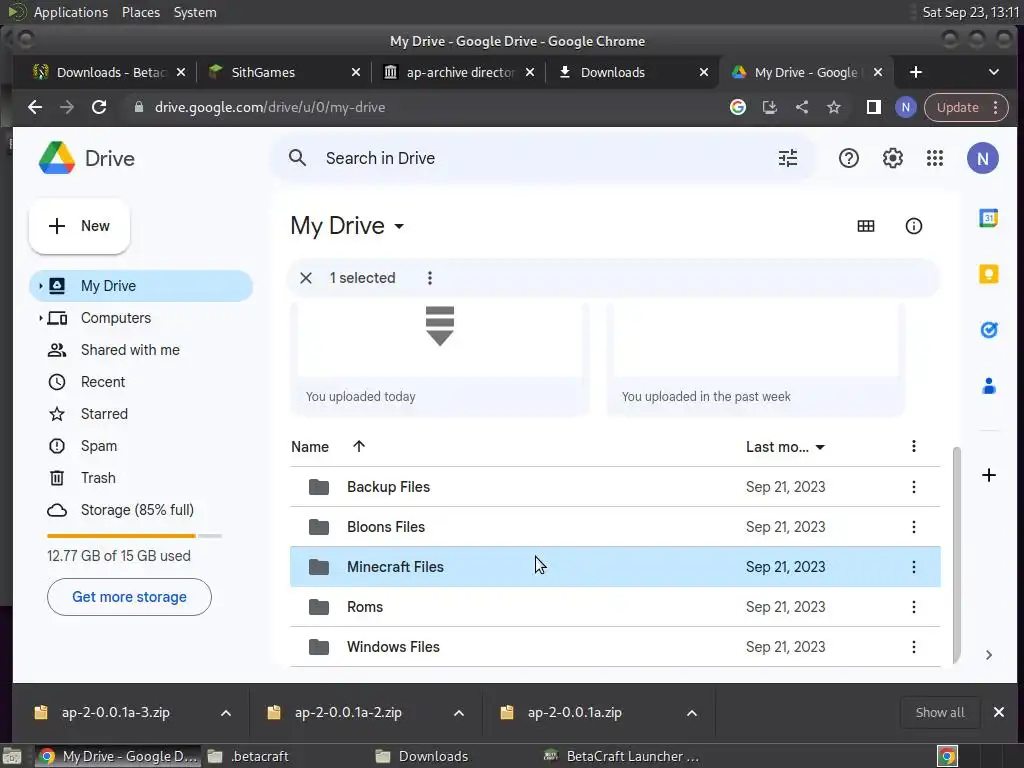Image resolution: width=1024 pixels, height=768 pixels.
Task: Open Spam in sidebar
Action: click(x=99, y=446)
